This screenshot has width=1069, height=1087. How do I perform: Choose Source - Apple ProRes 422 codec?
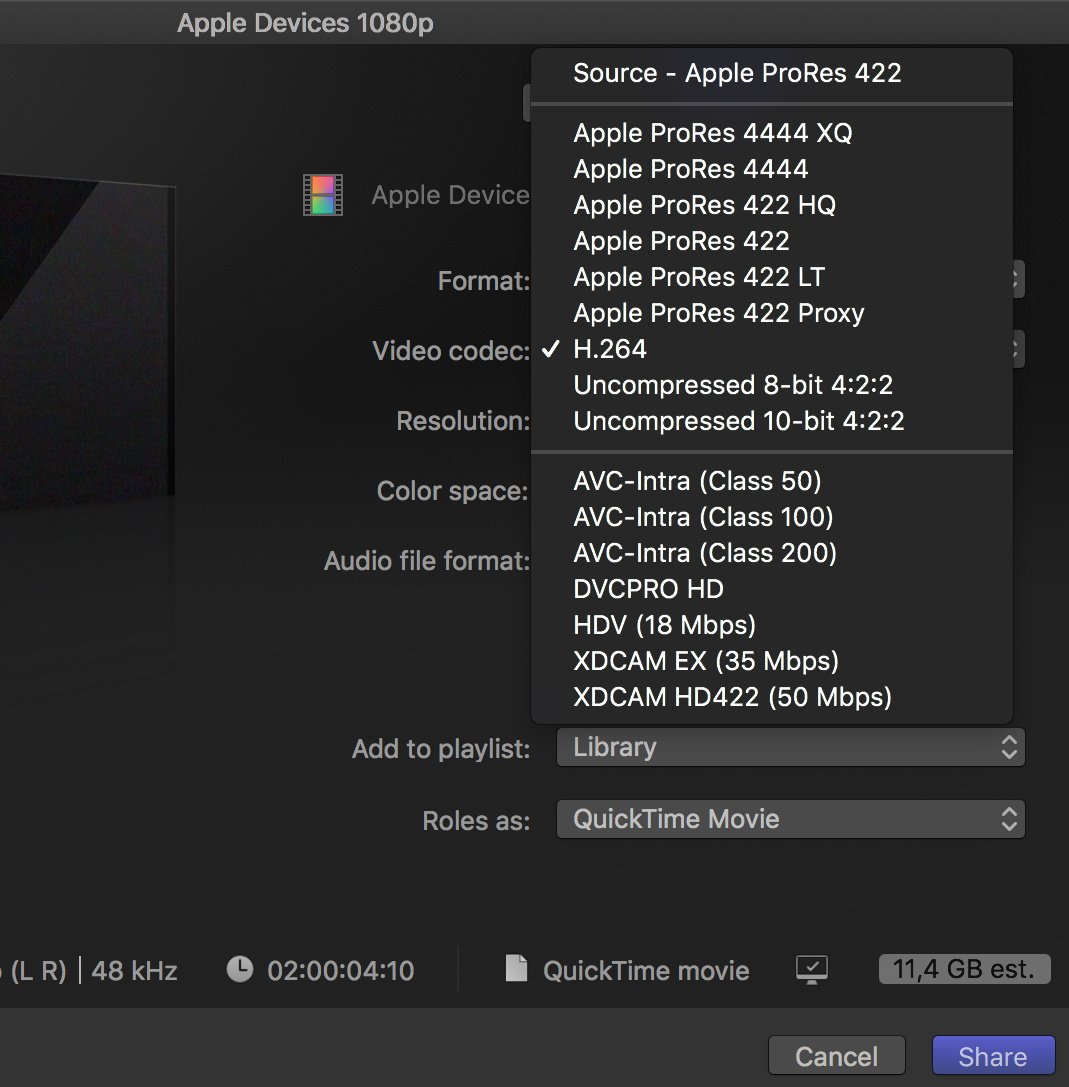click(x=772, y=73)
